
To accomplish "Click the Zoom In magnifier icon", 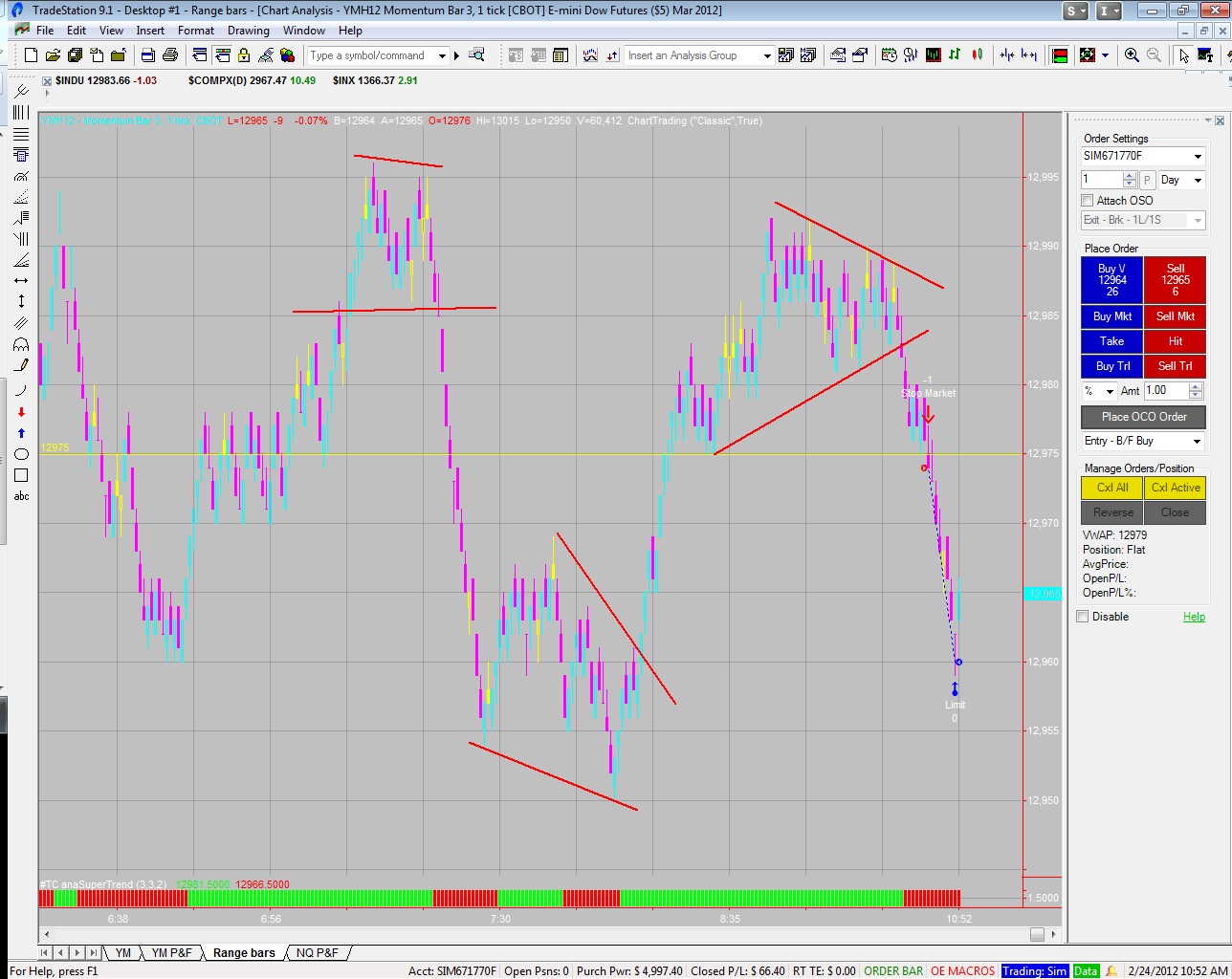I will pyautogui.click(x=1132, y=55).
